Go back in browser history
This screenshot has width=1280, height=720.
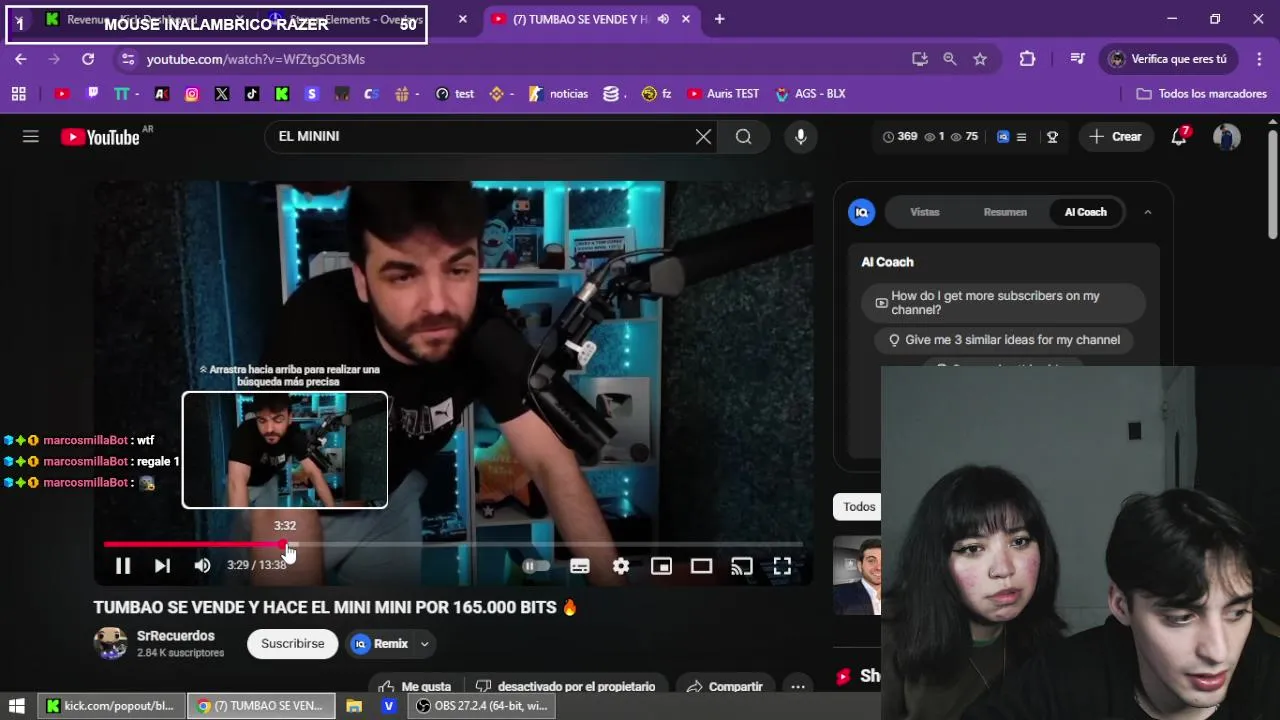click(21, 59)
